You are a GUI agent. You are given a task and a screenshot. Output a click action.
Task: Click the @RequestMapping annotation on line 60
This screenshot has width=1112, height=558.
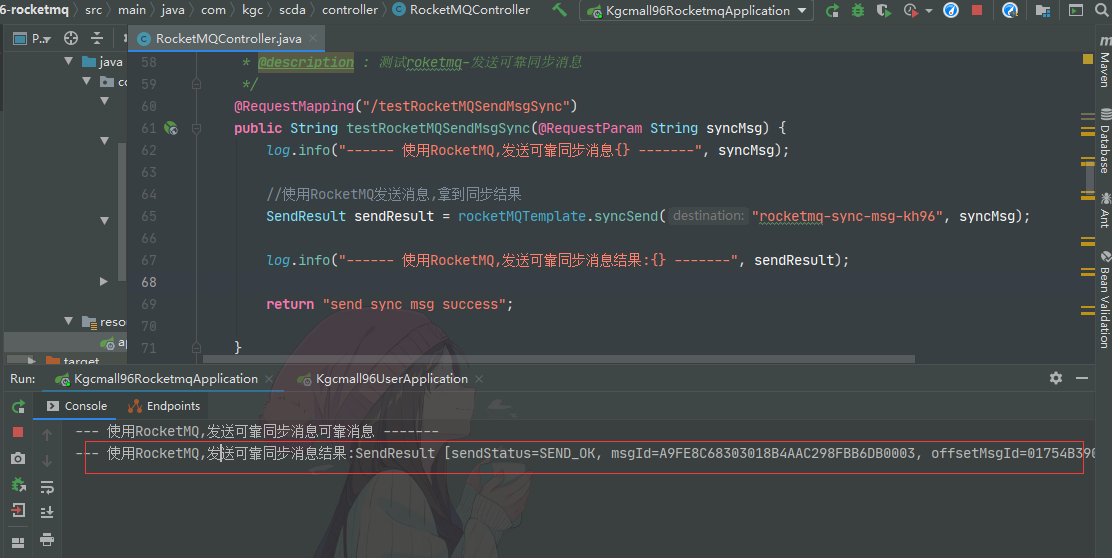coord(294,106)
